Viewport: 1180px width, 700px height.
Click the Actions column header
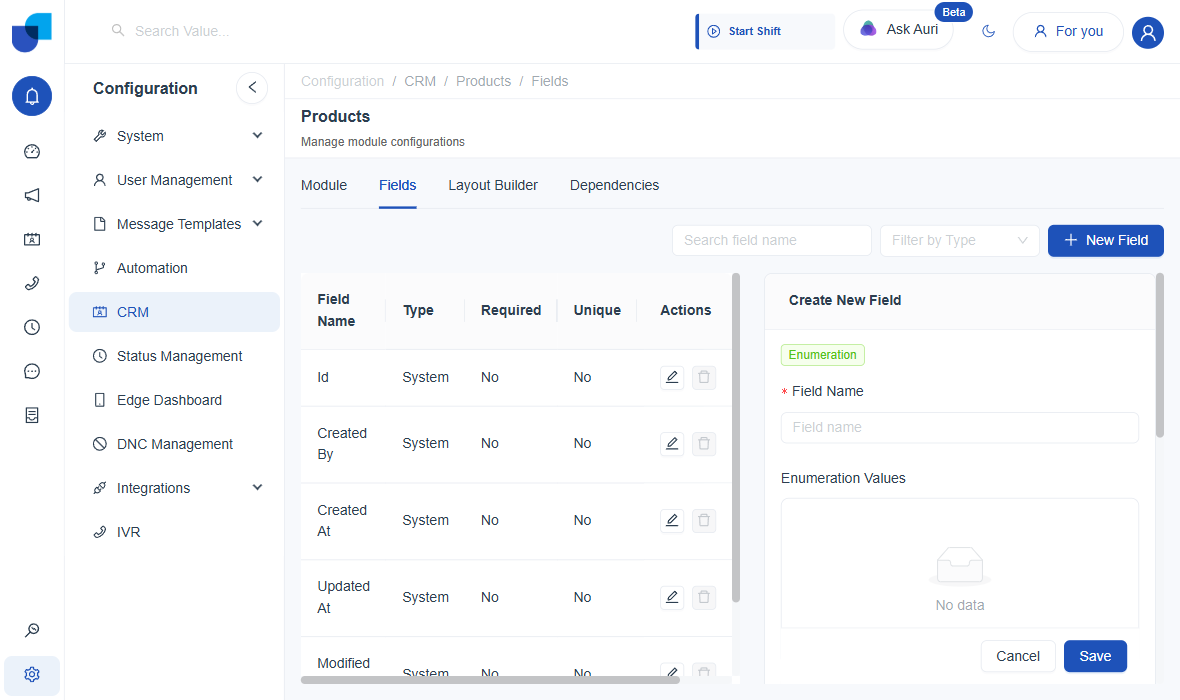click(x=686, y=310)
